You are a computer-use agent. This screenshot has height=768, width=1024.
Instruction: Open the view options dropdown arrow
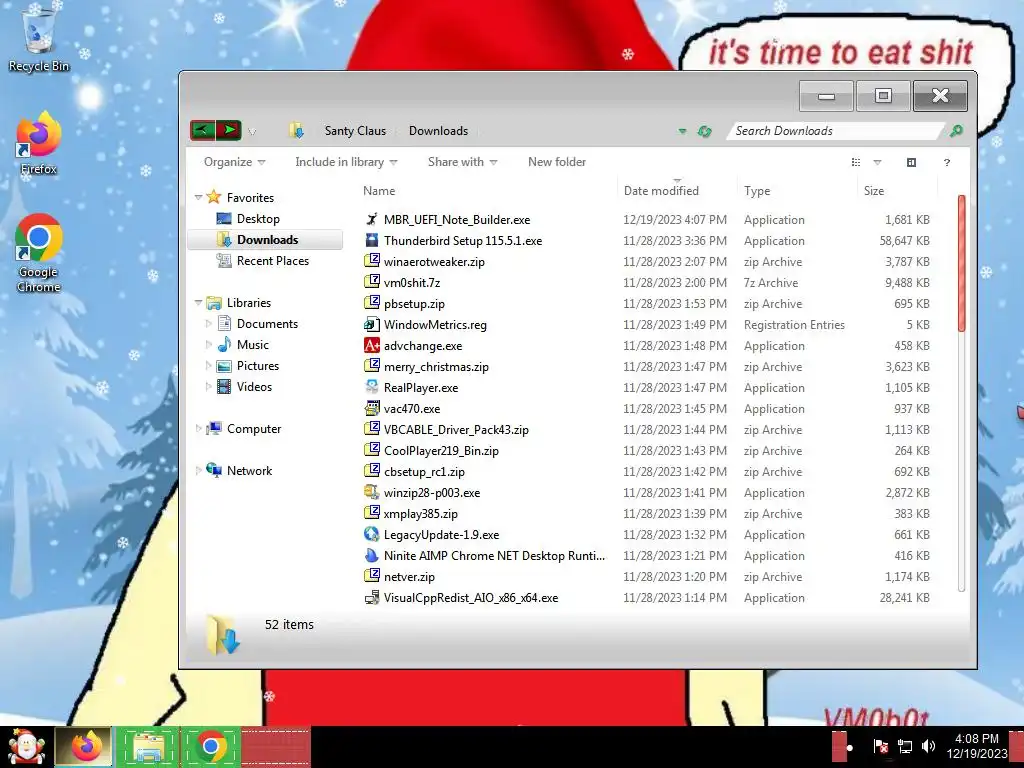(878, 162)
